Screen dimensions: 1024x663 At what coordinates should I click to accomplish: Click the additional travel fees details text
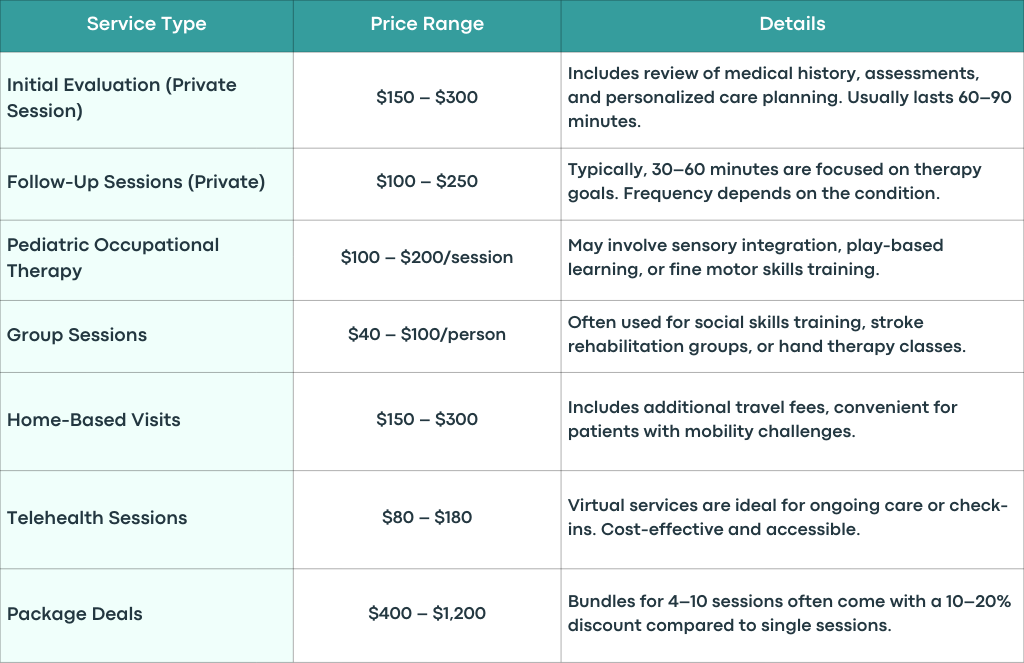[762, 419]
